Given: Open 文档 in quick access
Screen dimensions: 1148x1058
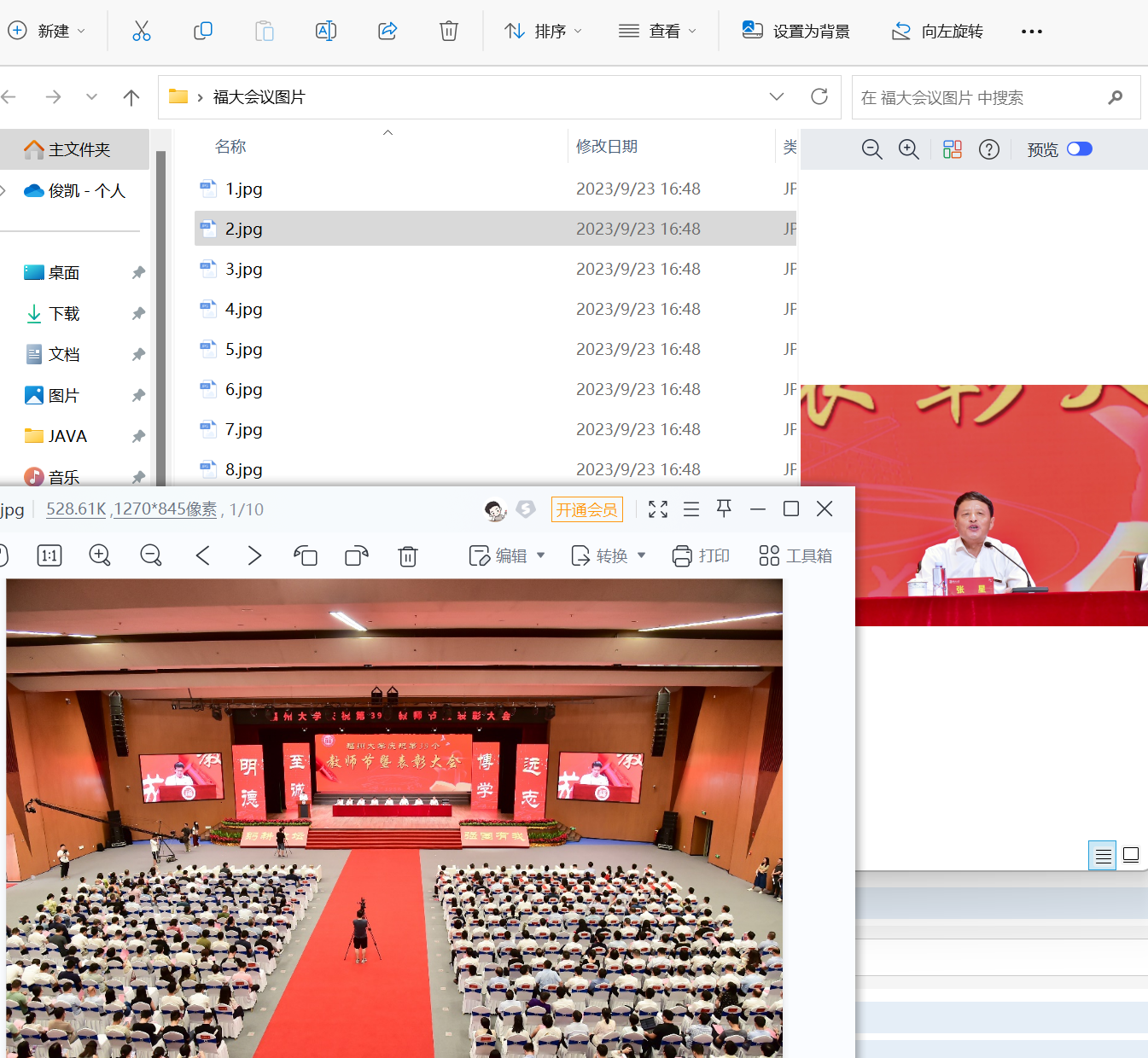Looking at the screenshot, I should [64, 355].
